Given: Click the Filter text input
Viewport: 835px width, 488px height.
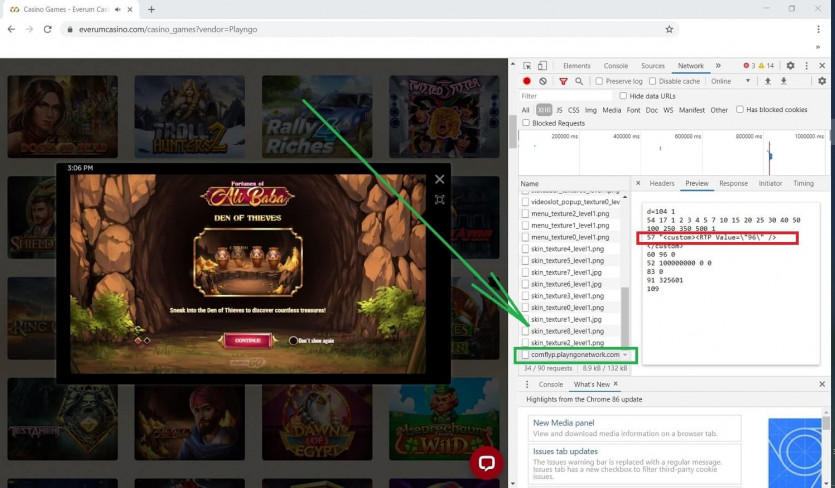Looking at the screenshot, I should (x=566, y=96).
